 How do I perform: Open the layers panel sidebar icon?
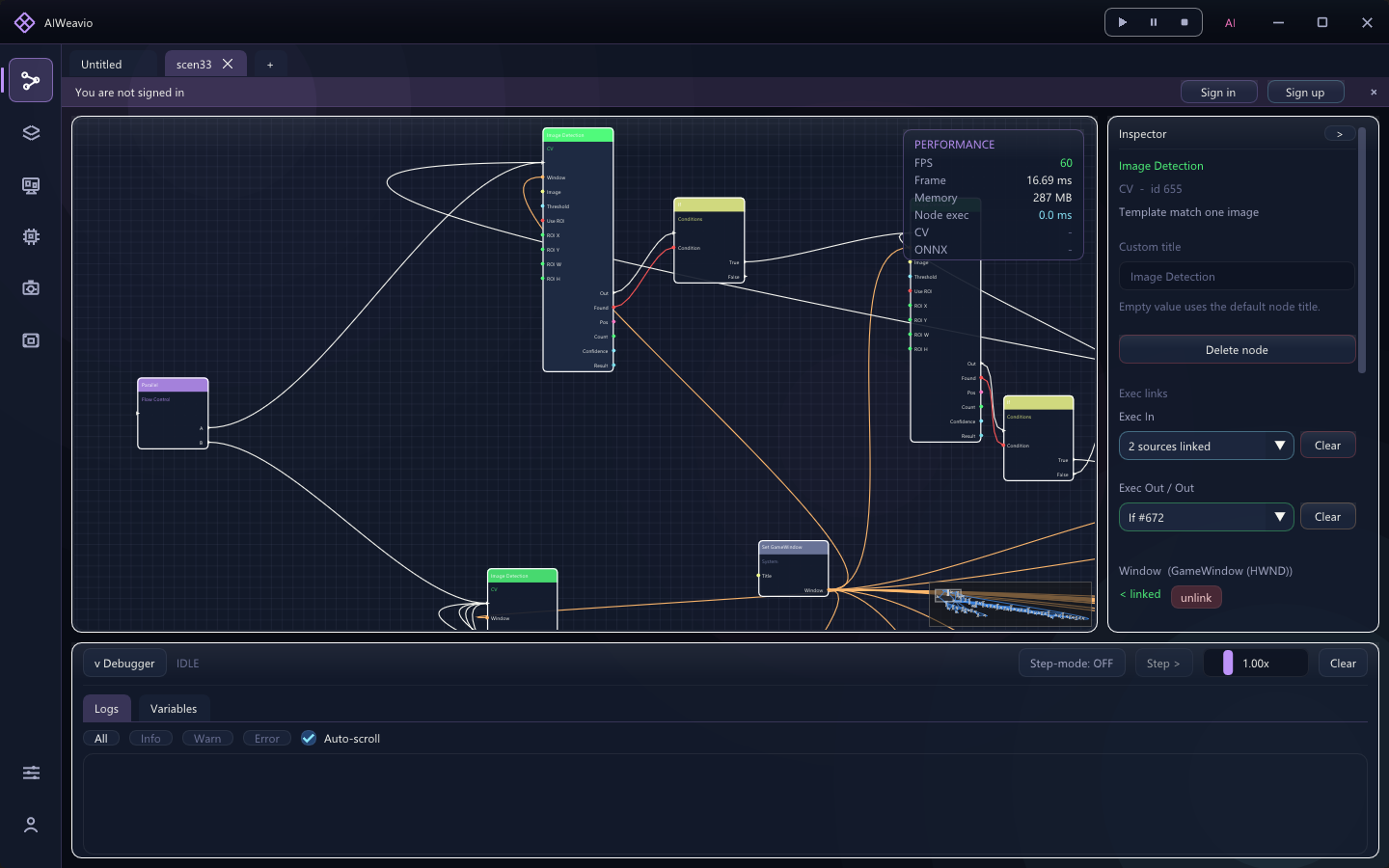point(31,133)
